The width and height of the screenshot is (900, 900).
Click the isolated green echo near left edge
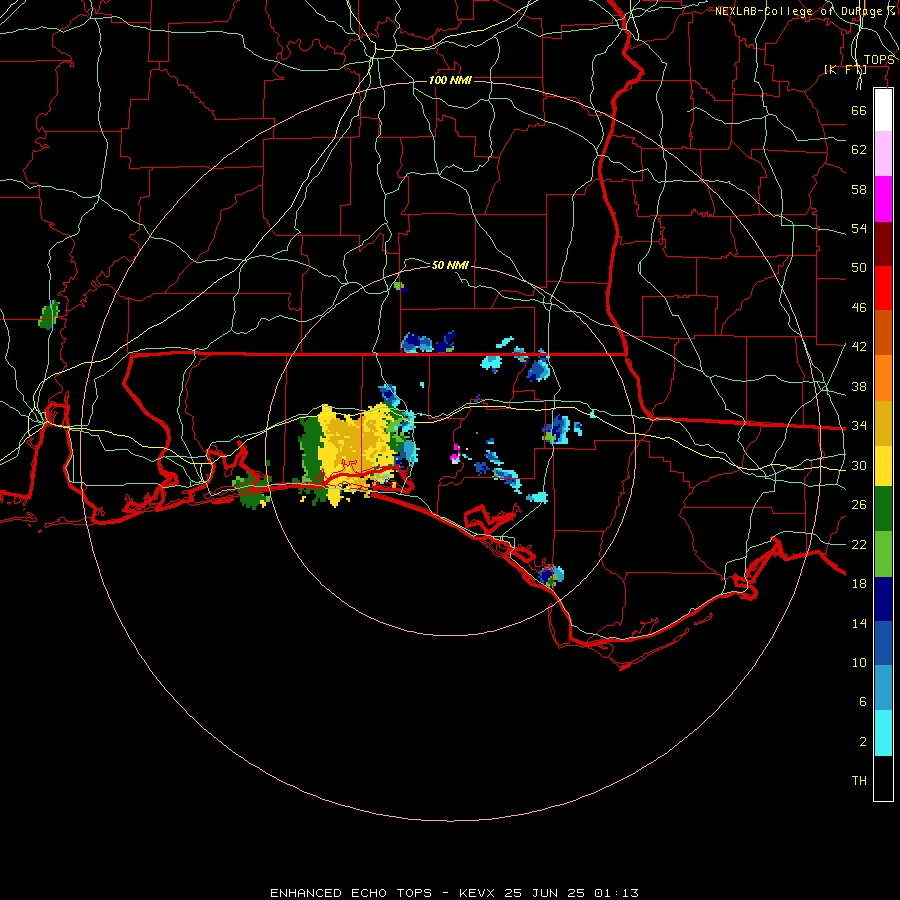tap(49, 315)
